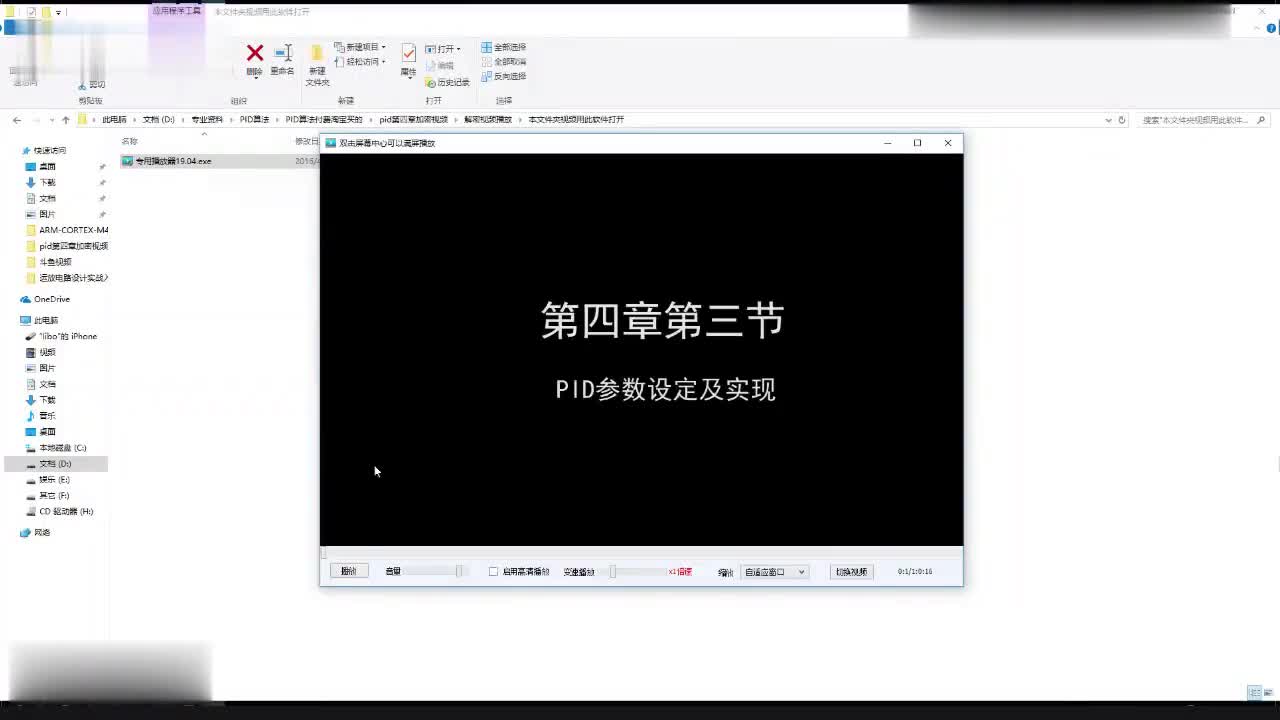Click the player window title icon
1280x720 pixels.
[330, 143]
